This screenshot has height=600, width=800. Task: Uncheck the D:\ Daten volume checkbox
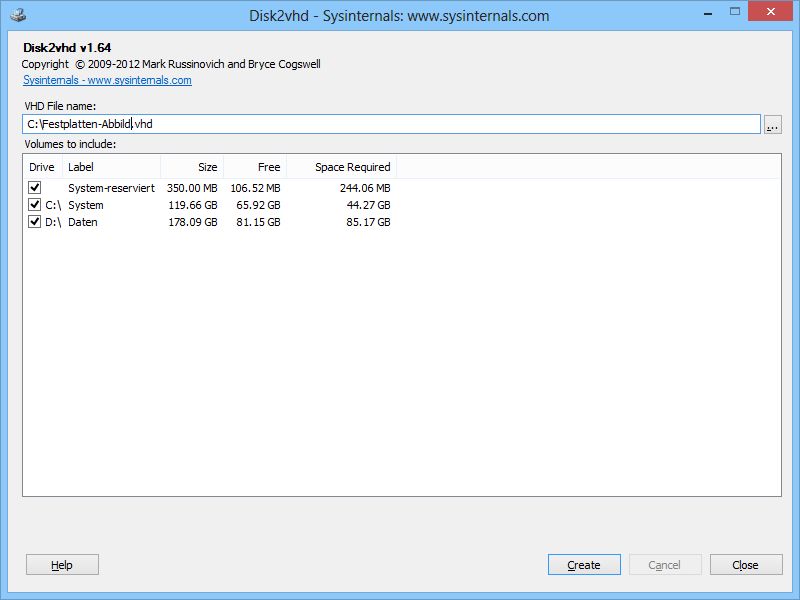coord(35,222)
